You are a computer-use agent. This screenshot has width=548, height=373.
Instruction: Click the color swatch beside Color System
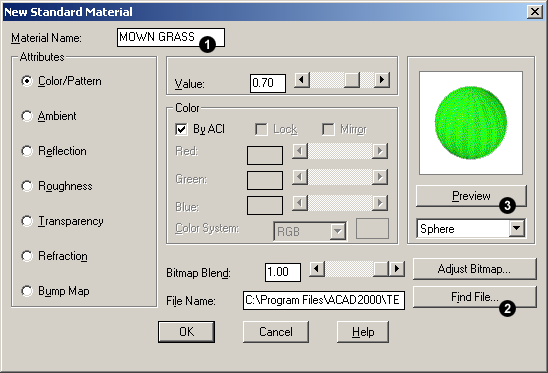(x=372, y=229)
